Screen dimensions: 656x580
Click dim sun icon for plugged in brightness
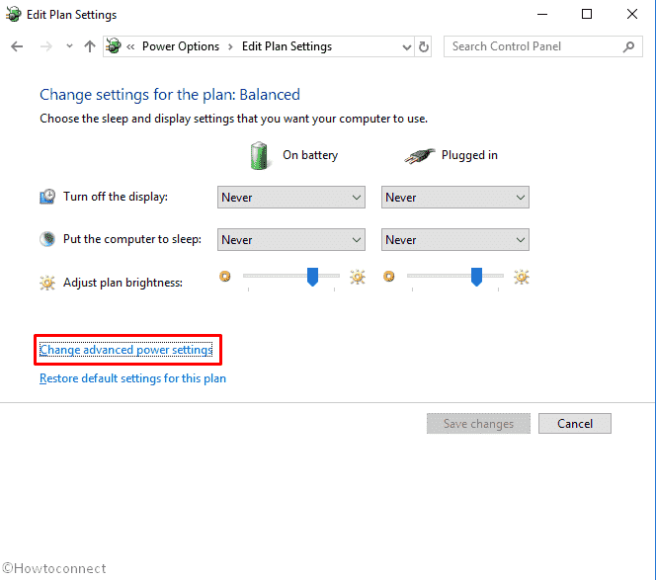(x=389, y=277)
